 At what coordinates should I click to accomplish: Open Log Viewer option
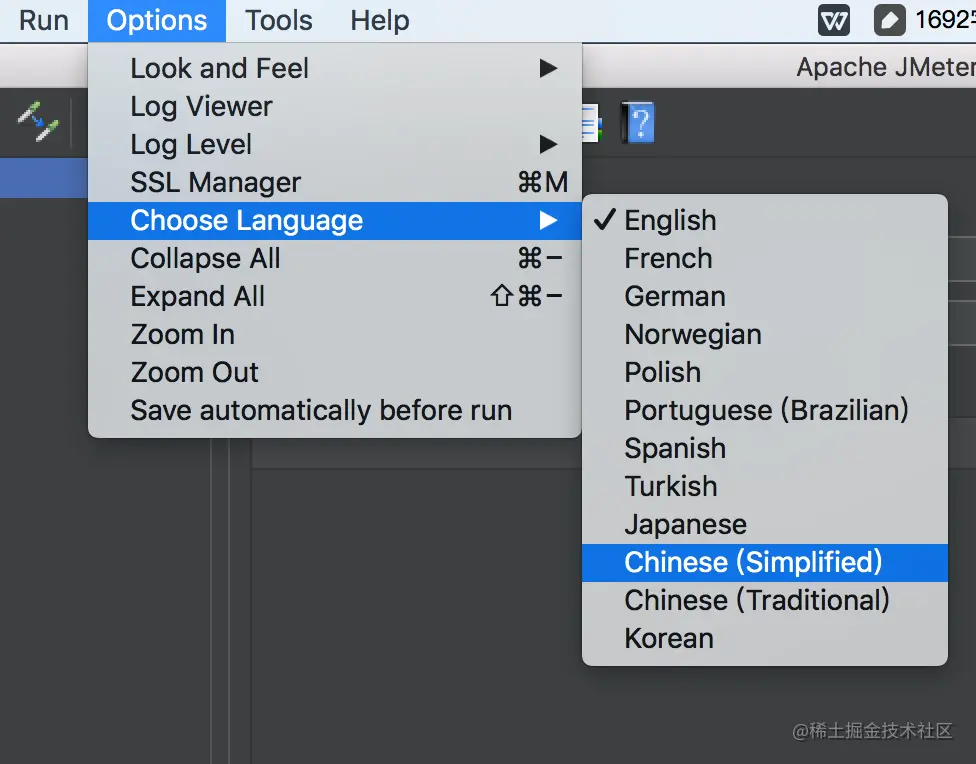point(335,106)
